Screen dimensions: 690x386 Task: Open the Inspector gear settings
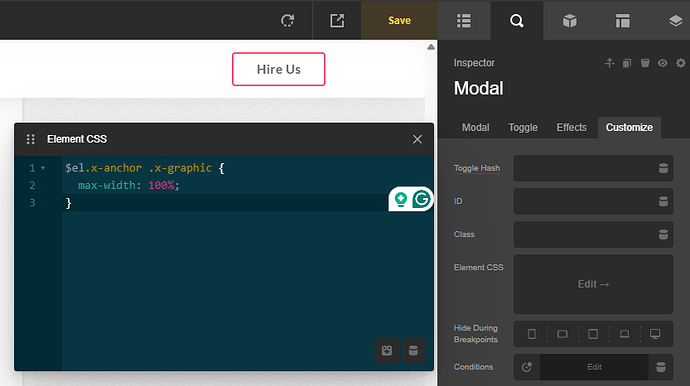point(680,63)
